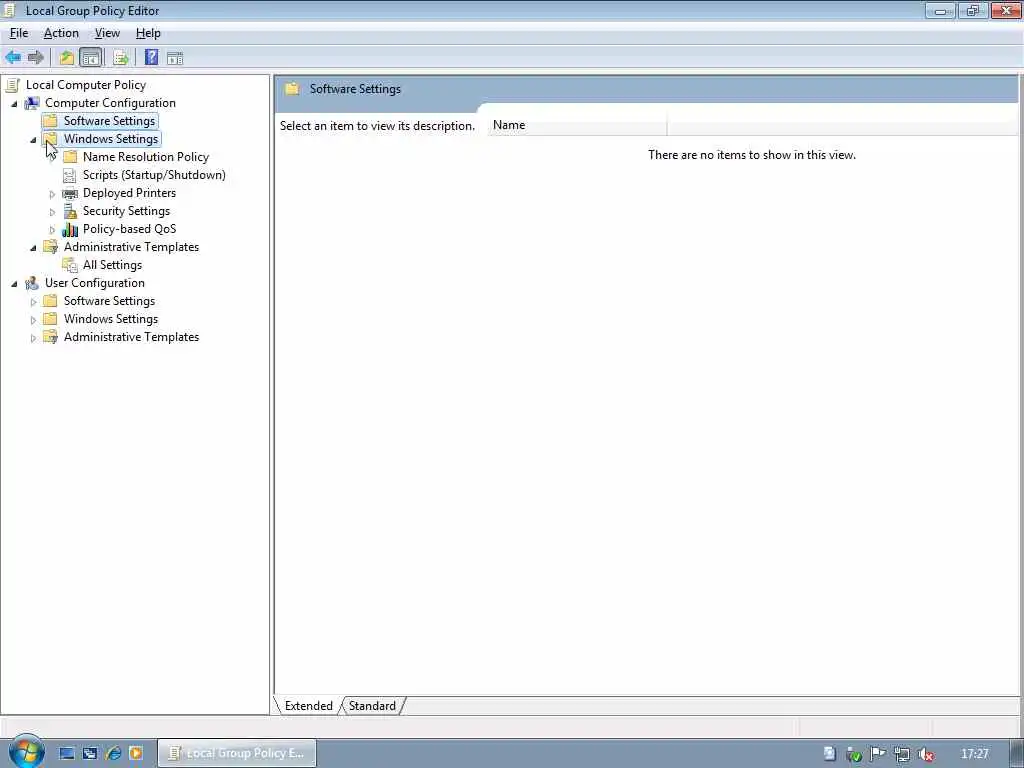1024x768 pixels.
Task: Expand the Deployed Printers node
Action: (x=52, y=194)
